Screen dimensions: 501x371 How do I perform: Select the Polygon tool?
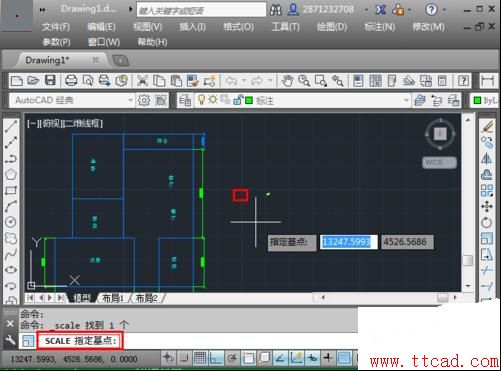tap(11, 174)
